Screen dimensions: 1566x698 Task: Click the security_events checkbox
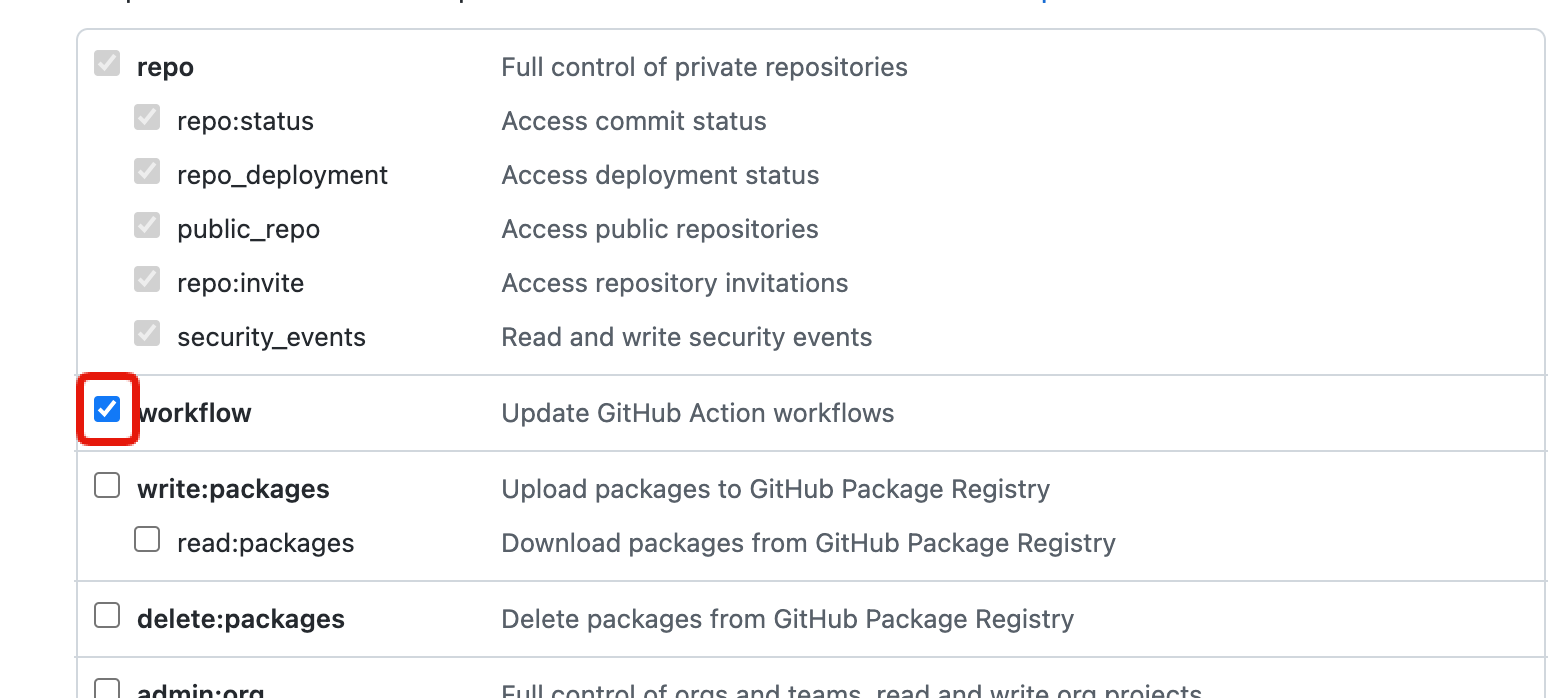point(147,334)
